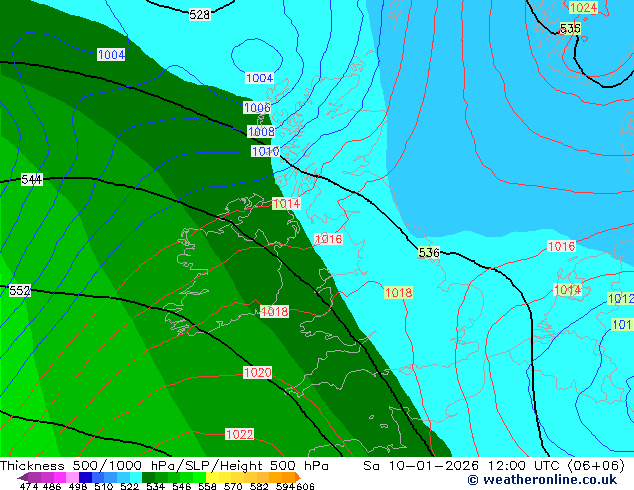Click the orange arrow end of color scale
Image resolution: width=634 pixels, height=490 pixels.
(x=297, y=477)
